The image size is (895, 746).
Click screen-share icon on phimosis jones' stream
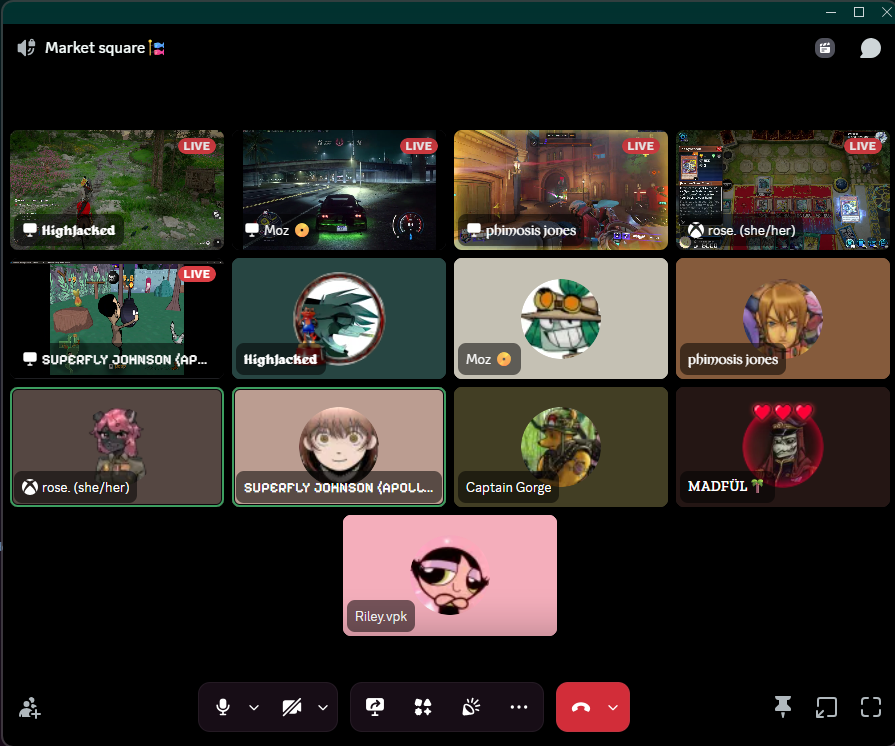click(x=474, y=230)
